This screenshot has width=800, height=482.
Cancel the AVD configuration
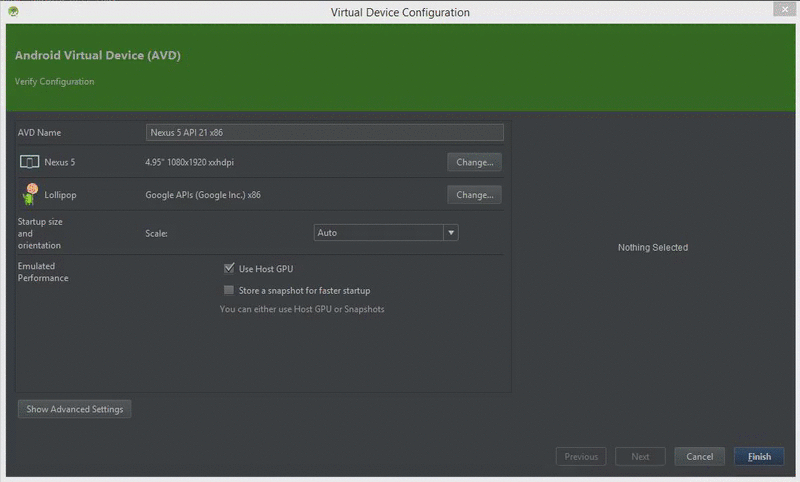699,456
